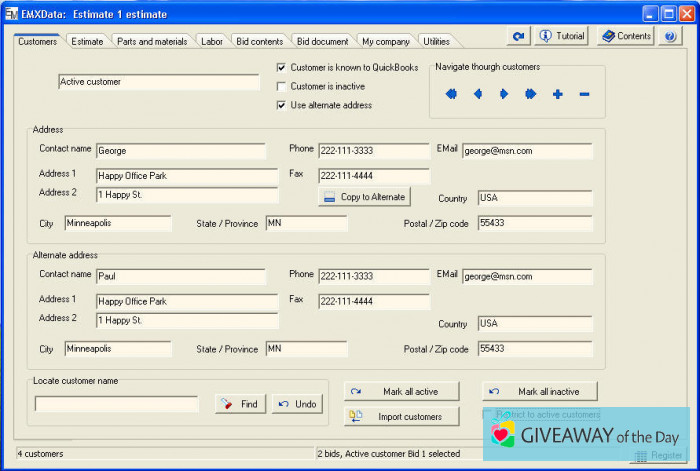Open the My company tab
The image size is (700, 471).
(x=385, y=42)
